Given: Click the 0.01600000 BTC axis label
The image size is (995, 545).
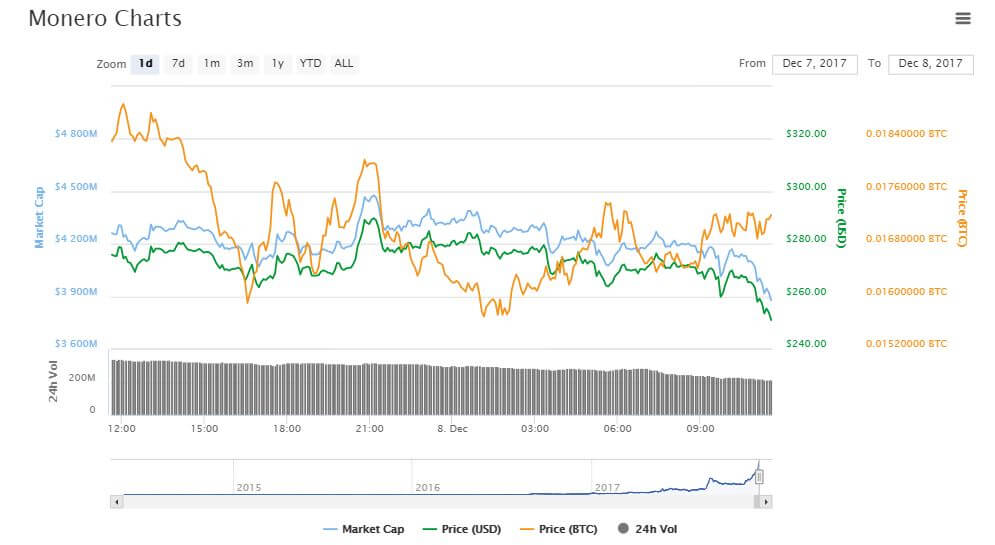Looking at the screenshot, I should tap(906, 292).
